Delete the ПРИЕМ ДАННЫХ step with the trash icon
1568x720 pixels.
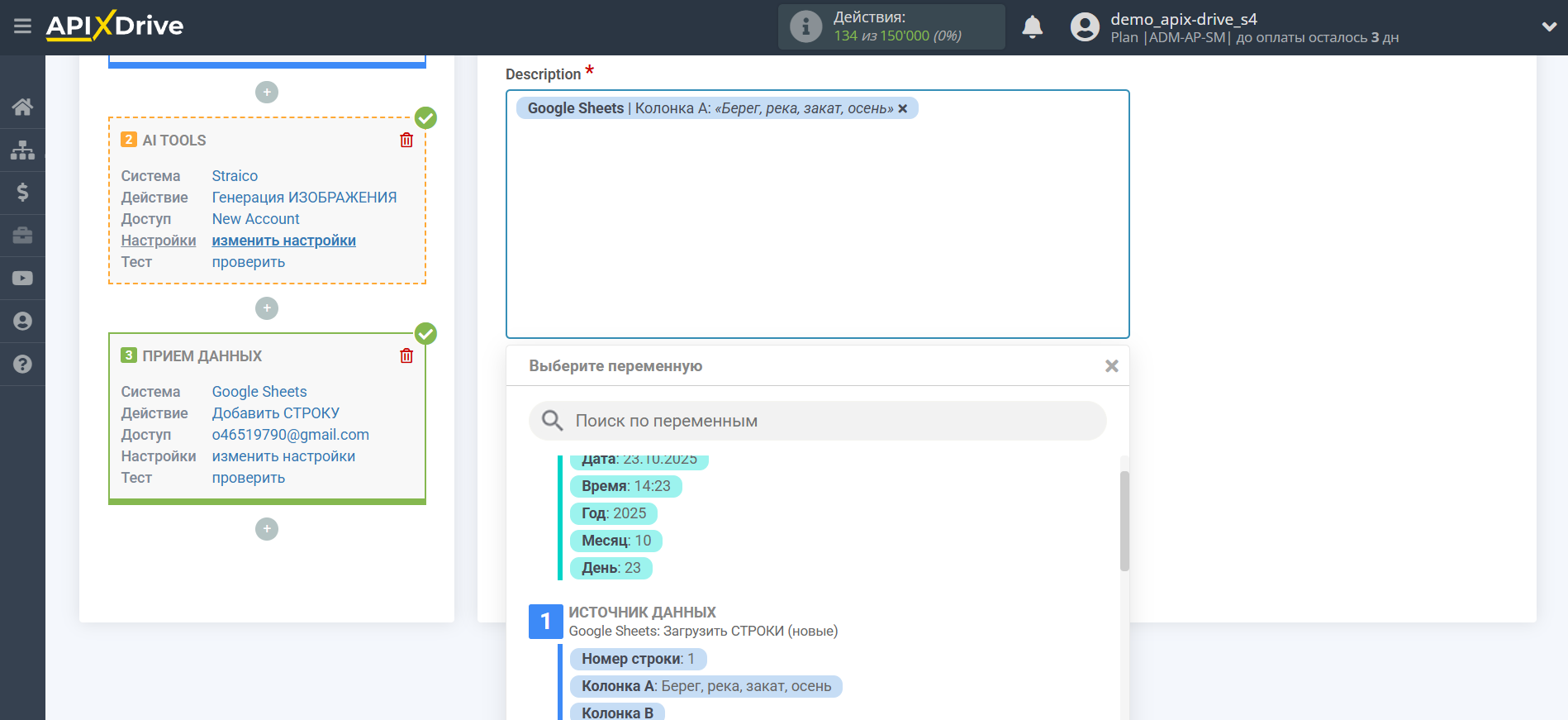click(406, 356)
